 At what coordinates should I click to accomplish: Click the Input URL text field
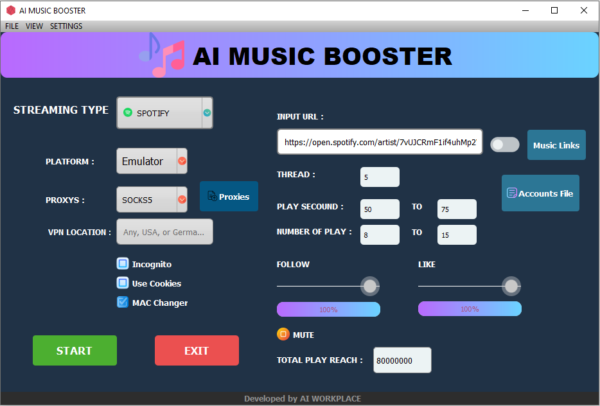[380, 142]
